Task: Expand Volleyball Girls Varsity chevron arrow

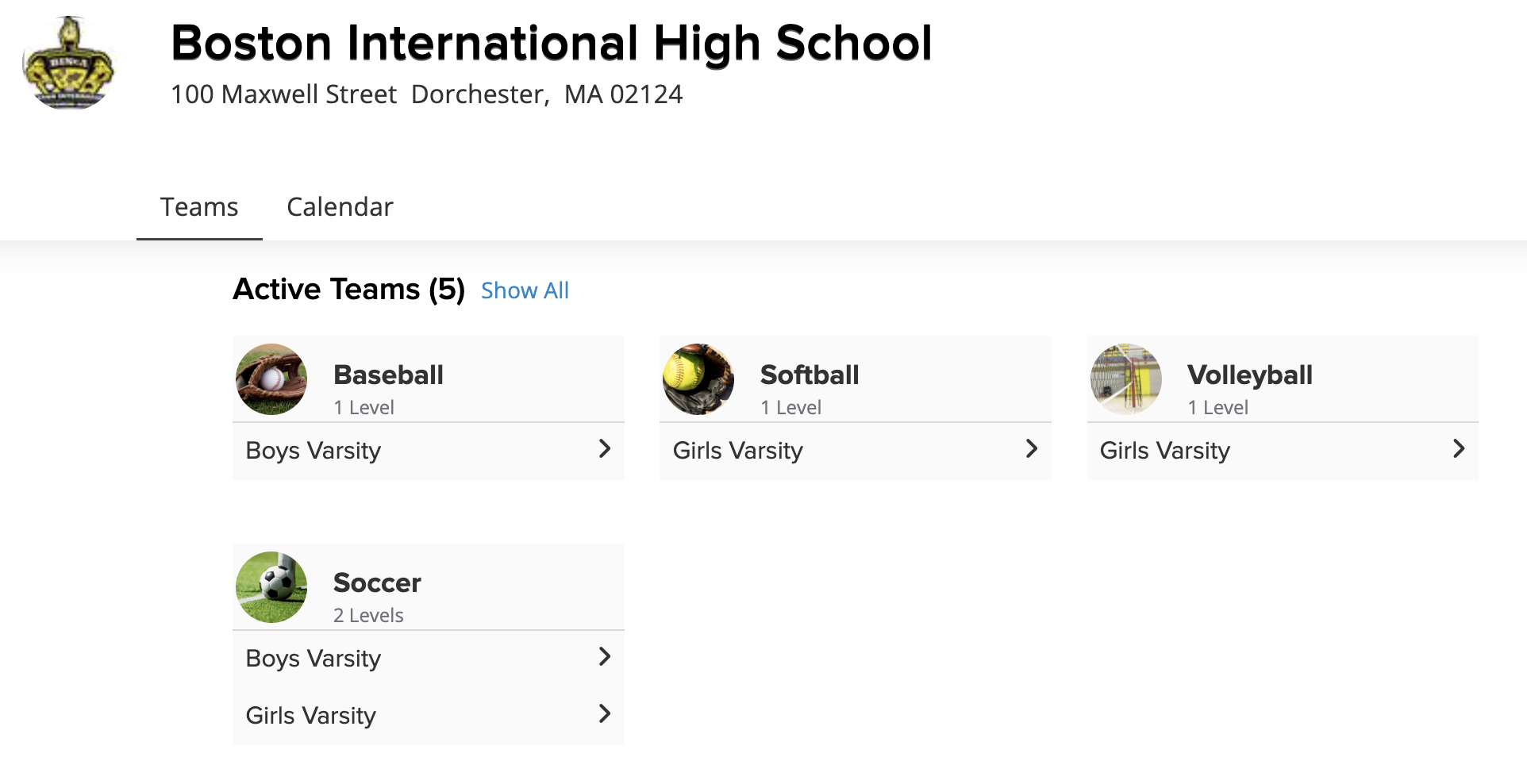Action: pyautogui.click(x=1459, y=449)
